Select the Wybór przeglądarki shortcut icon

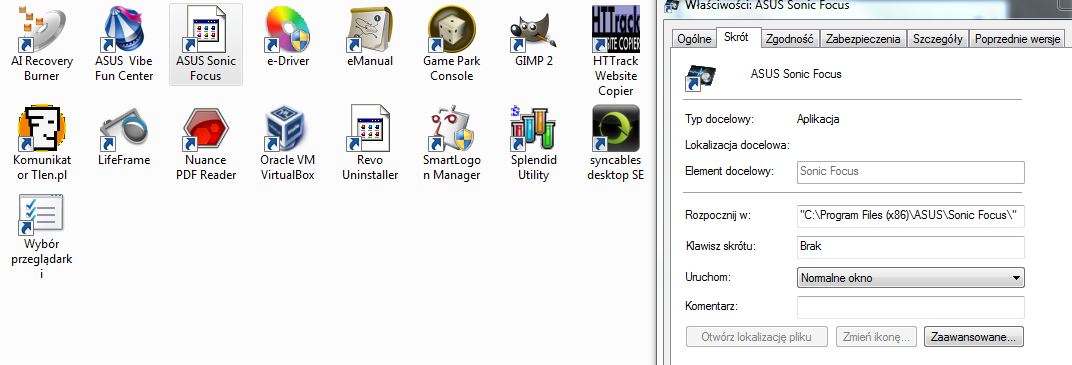(x=42, y=215)
